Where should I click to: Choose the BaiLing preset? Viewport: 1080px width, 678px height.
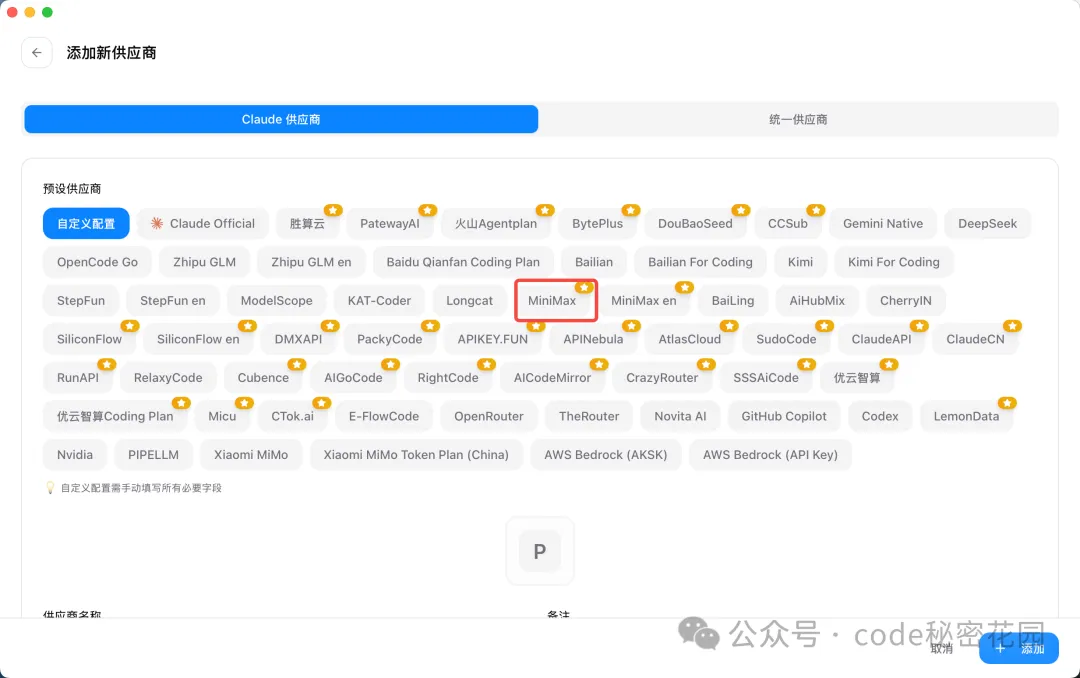tap(733, 300)
